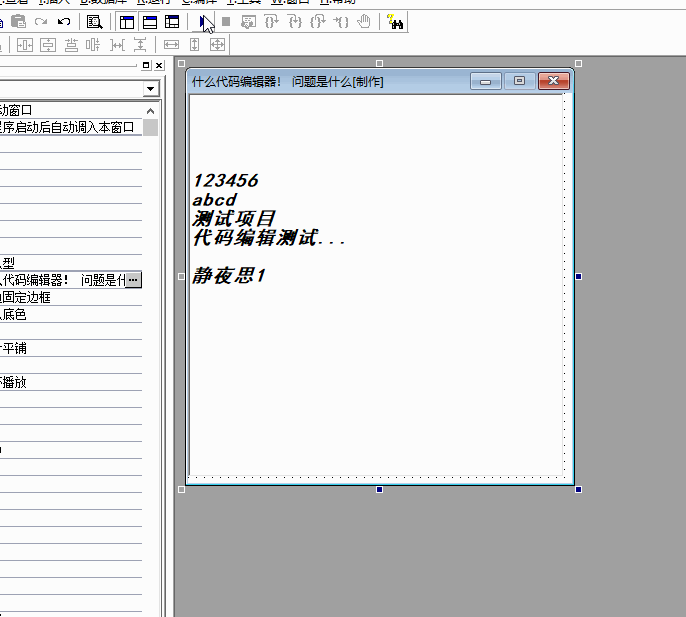
Task: Click the binoculars help search icon
Action: [395, 21]
